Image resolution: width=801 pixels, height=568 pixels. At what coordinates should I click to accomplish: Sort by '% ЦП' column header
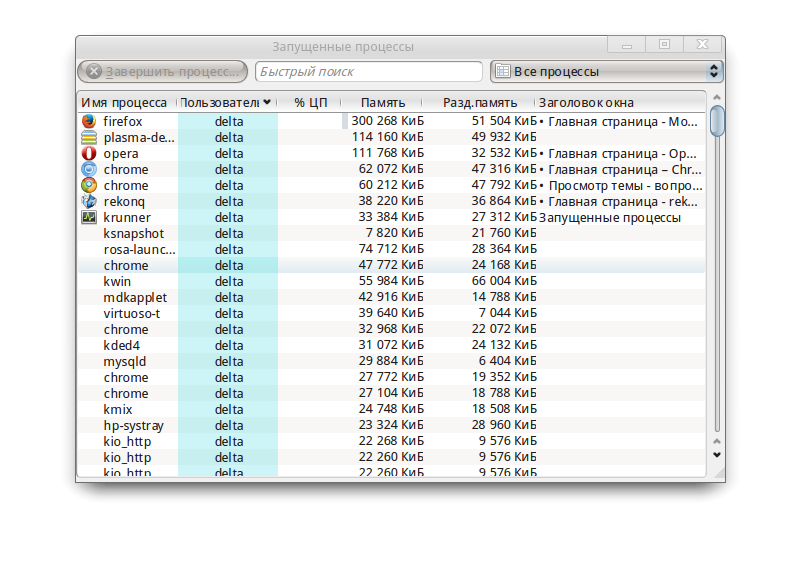311,103
